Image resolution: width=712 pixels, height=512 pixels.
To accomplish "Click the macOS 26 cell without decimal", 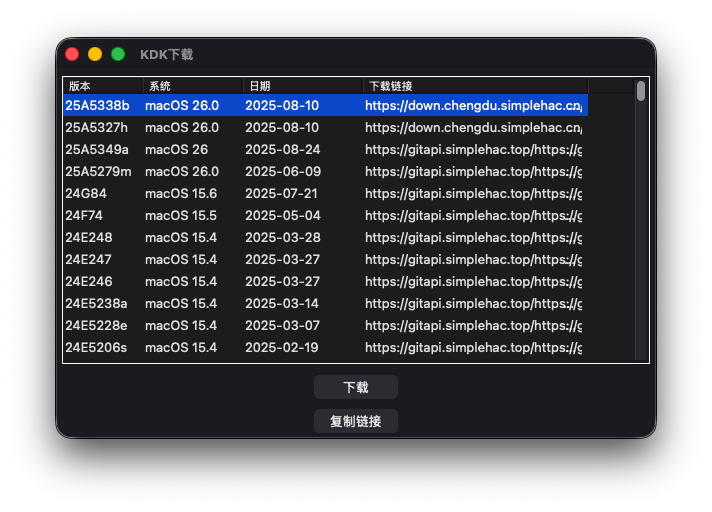I will 176,149.
